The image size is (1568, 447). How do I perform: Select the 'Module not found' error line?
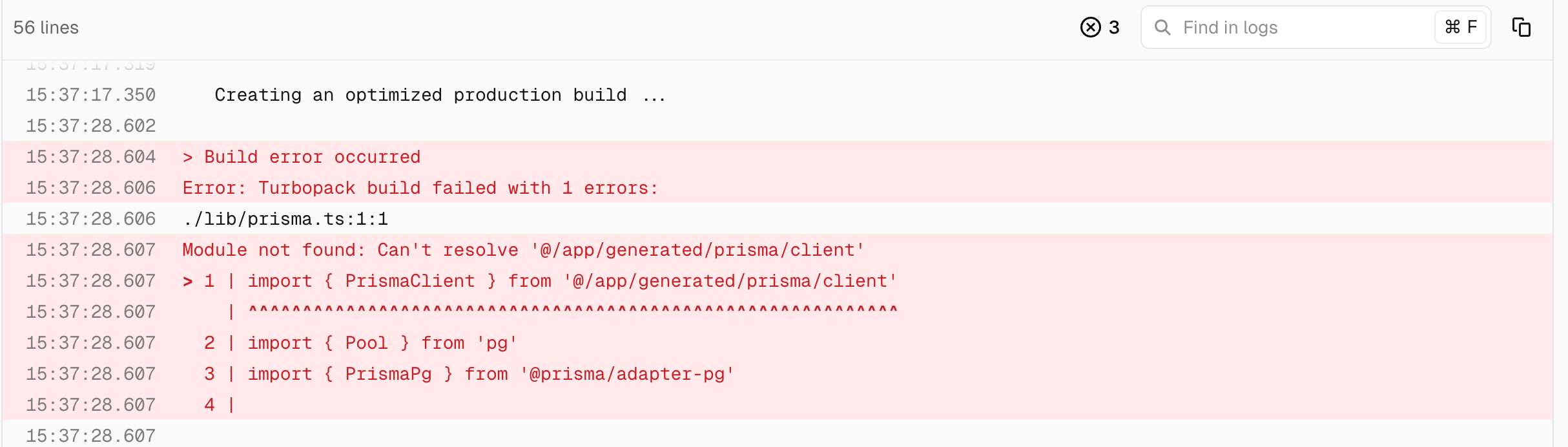pos(523,250)
